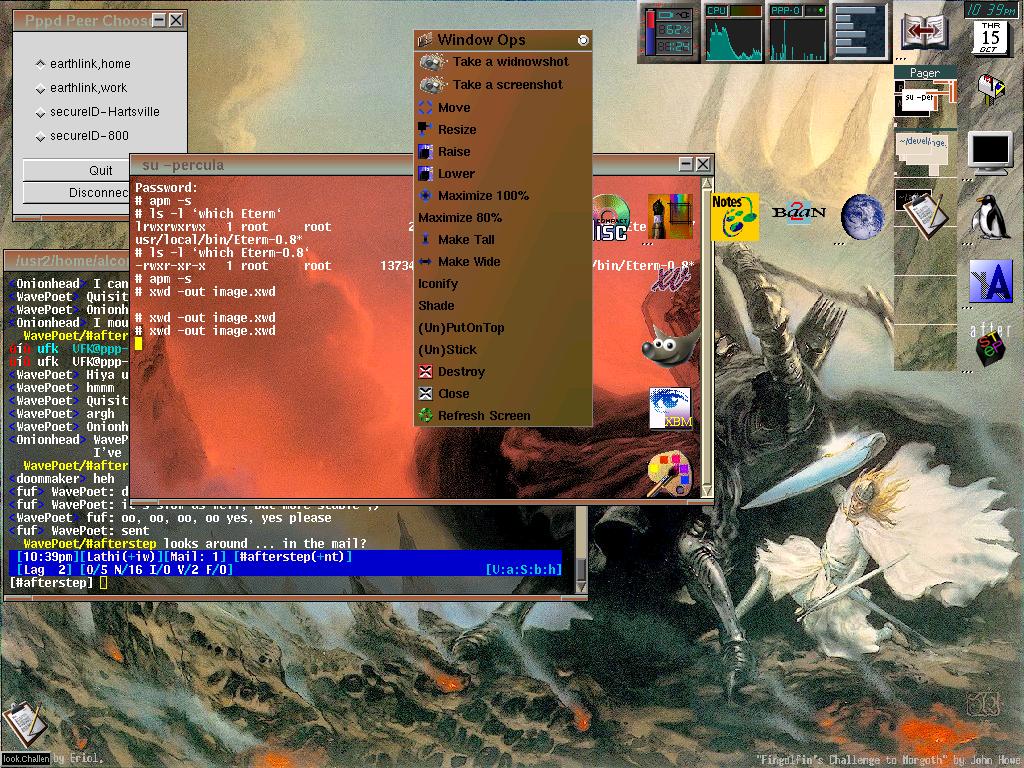
Task: Click the Baan application icon
Action: 799,213
